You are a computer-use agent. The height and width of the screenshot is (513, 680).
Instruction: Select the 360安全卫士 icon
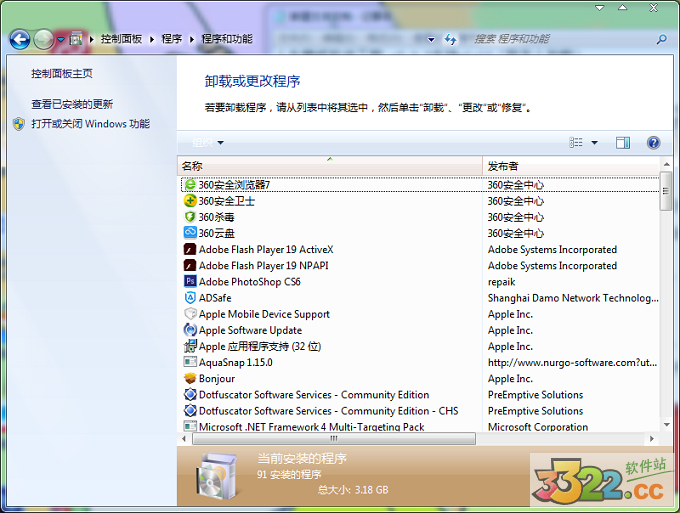(x=190, y=201)
